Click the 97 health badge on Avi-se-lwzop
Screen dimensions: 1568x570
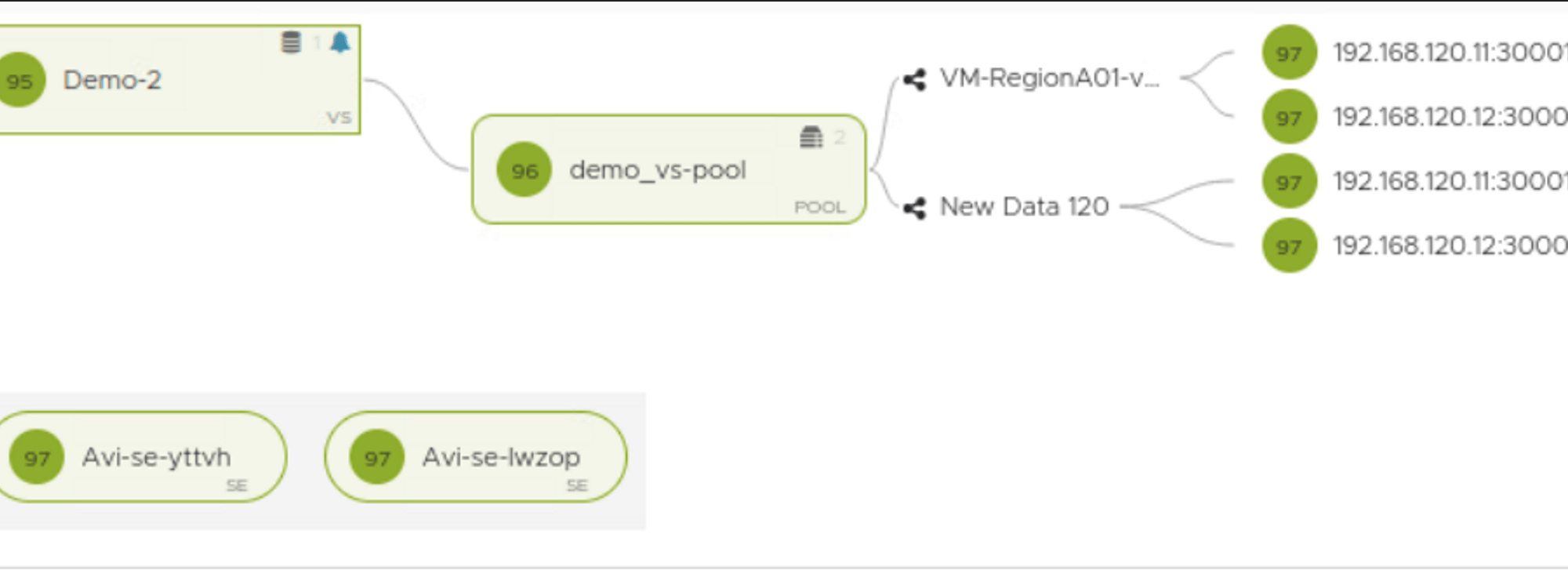coord(377,458)
